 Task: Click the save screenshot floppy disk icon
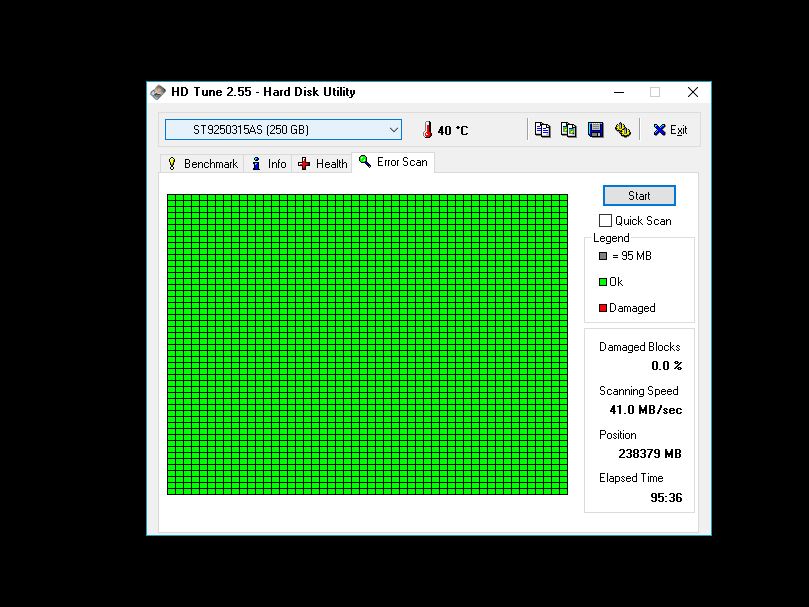point(595,130)
